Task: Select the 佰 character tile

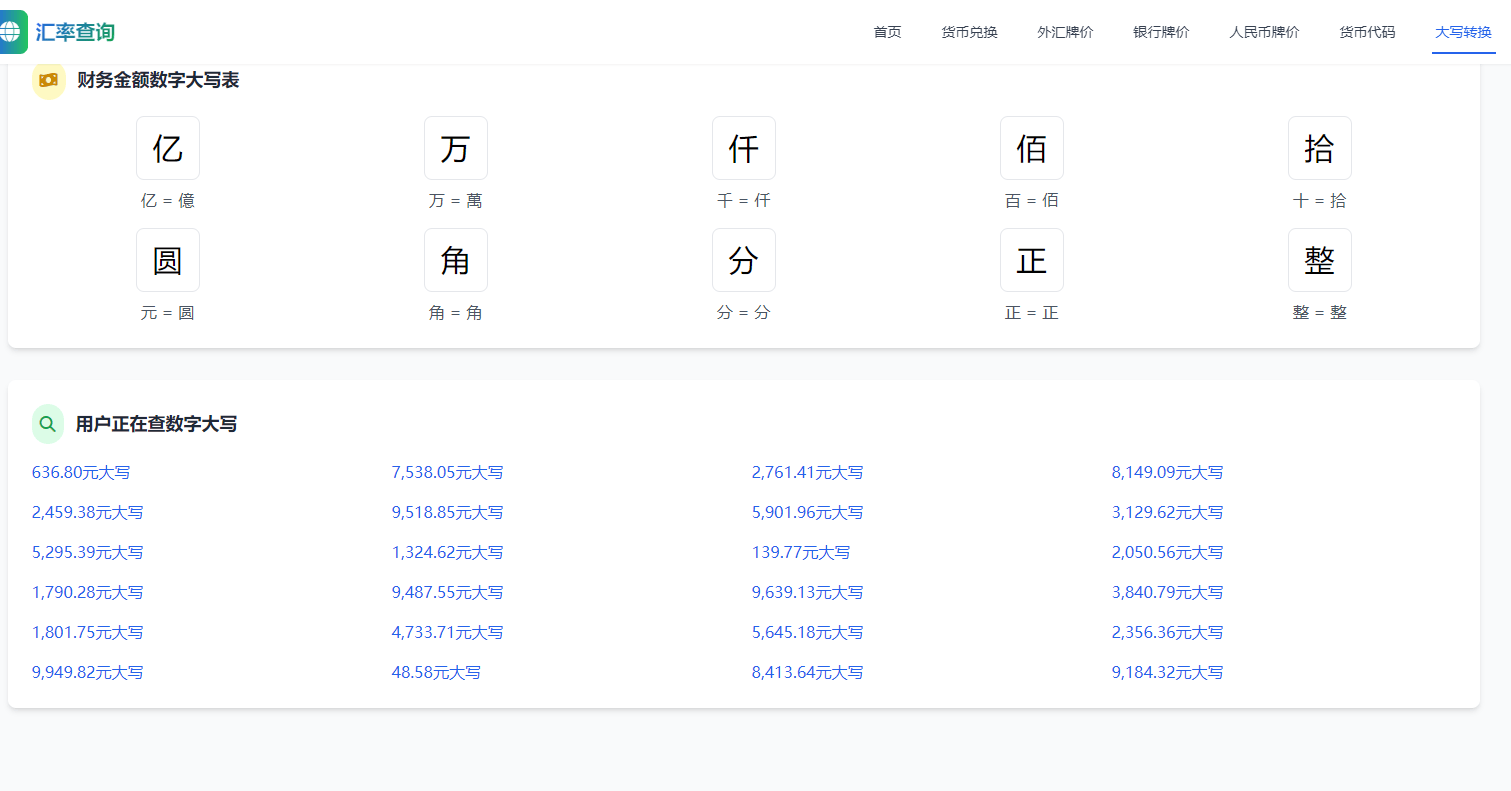Action: tap(1032, 148)
